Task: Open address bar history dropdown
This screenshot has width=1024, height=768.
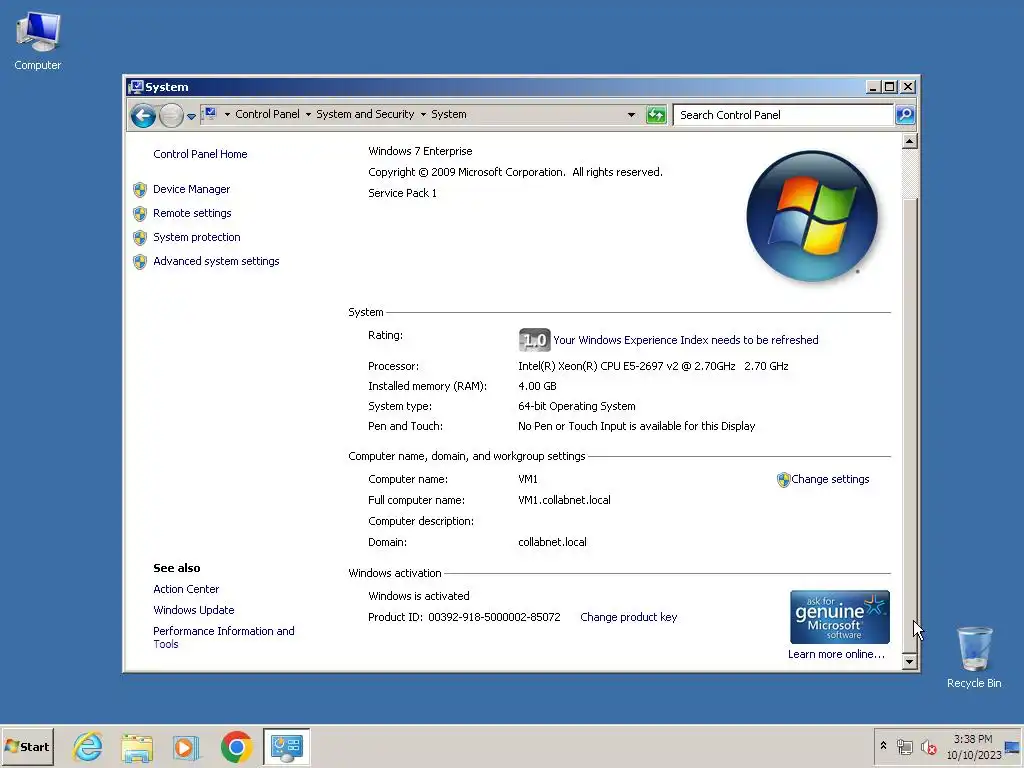Action: (631, 115)
